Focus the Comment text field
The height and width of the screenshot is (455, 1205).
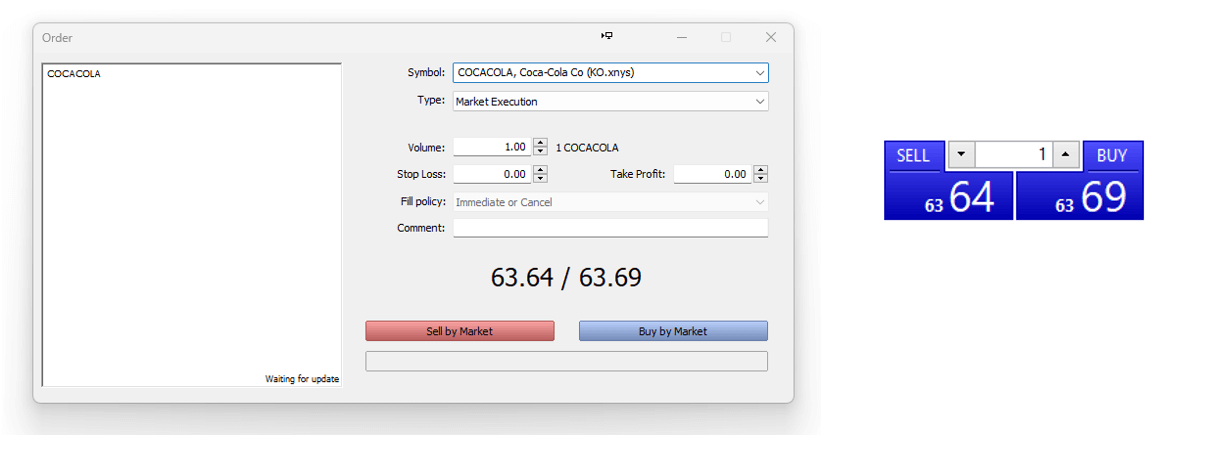click(x=611, y=228)
